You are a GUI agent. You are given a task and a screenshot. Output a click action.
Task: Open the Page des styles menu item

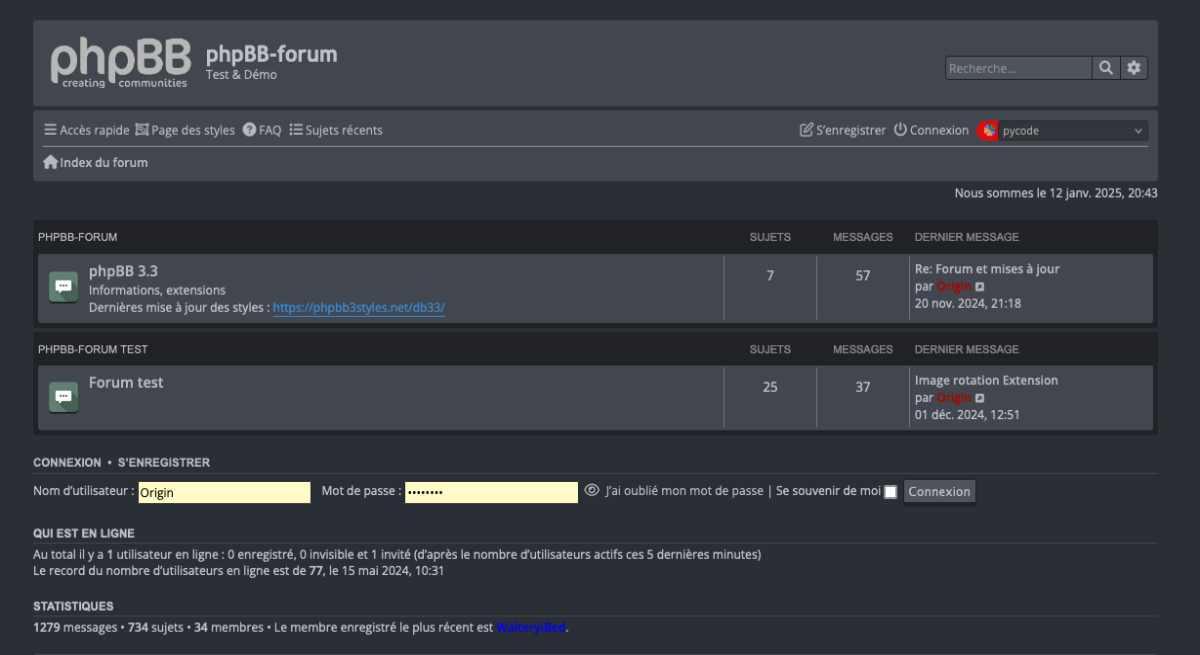[x=185, y=130]
